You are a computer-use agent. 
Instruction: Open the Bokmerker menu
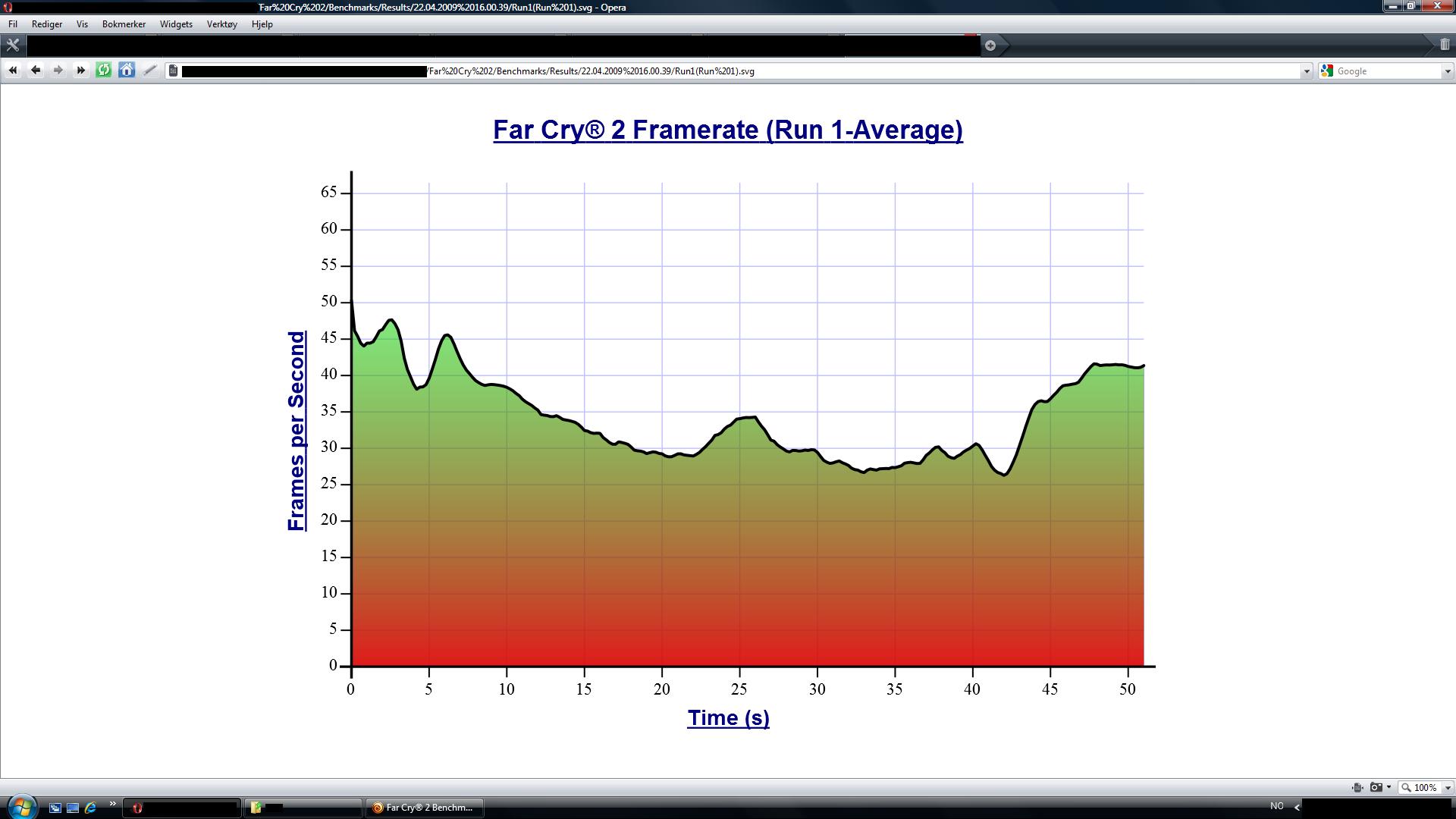click(x=124, y=24)
